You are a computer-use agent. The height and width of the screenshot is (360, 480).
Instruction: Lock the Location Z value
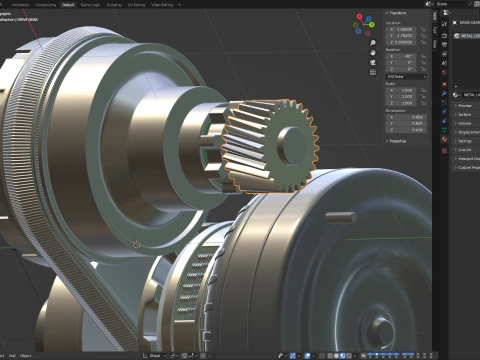pyautogui.click(x=423, y=42)
